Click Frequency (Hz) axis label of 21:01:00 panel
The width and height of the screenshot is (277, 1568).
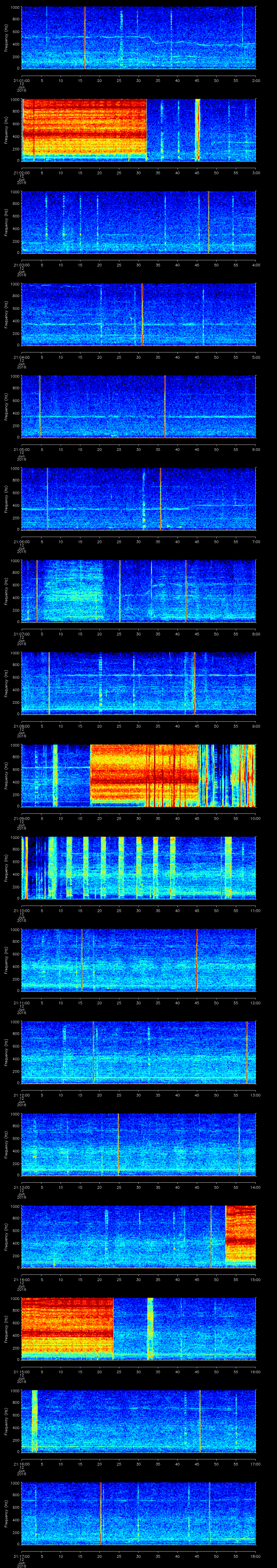pyautogui.click(x=6, y=38)
